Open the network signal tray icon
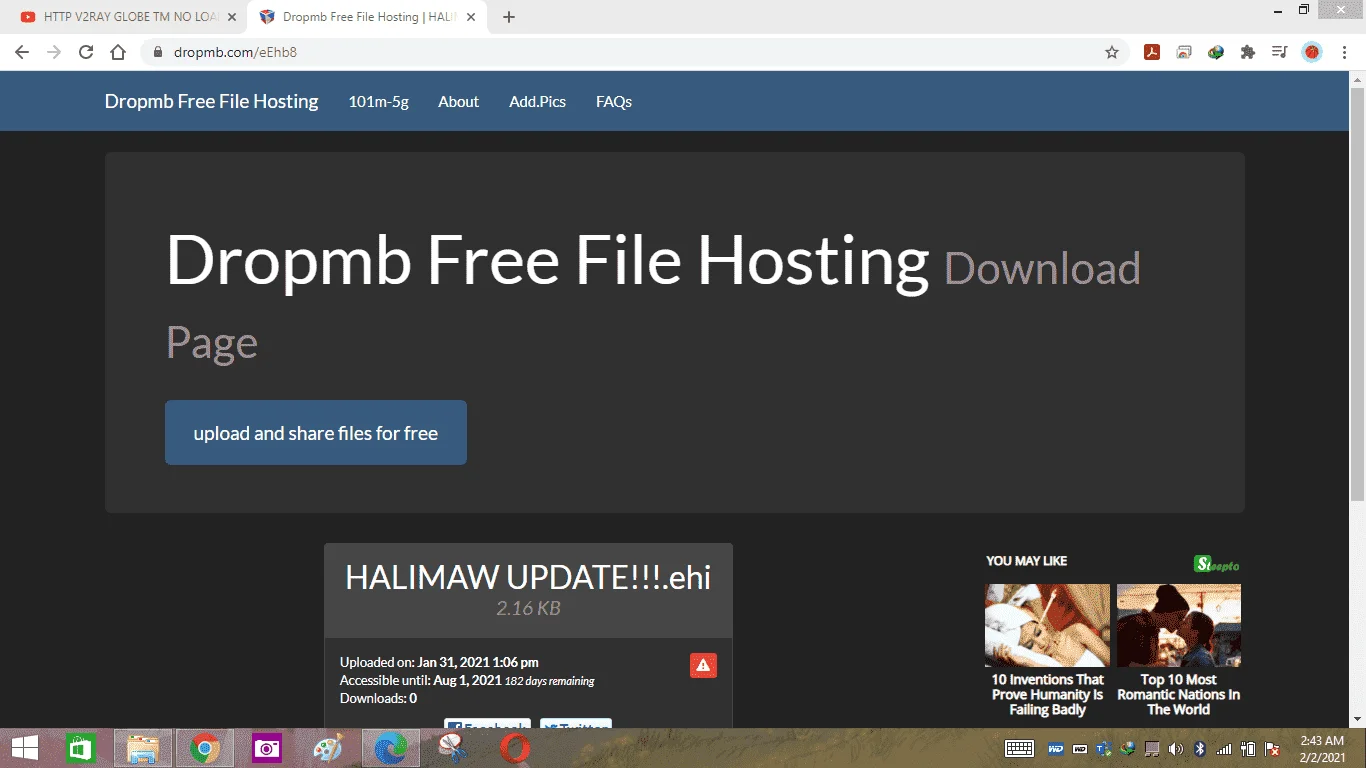This screenshot has width=1366, height=768. pos(1224,749)
